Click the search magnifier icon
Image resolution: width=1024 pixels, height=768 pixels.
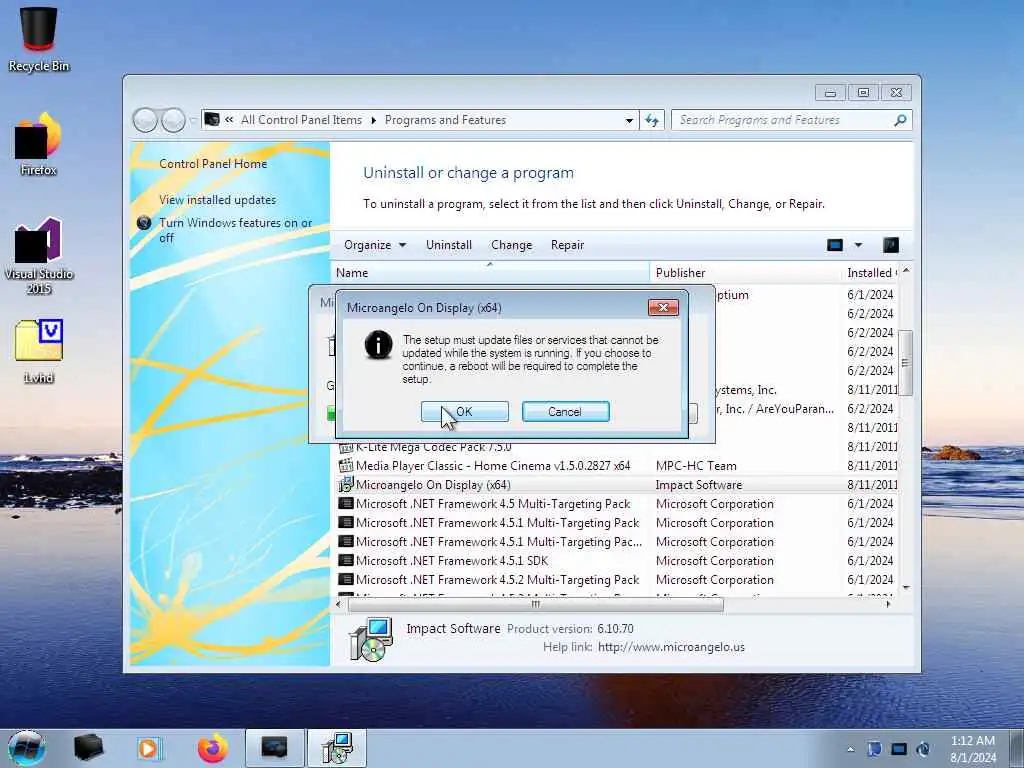(900, 120)
